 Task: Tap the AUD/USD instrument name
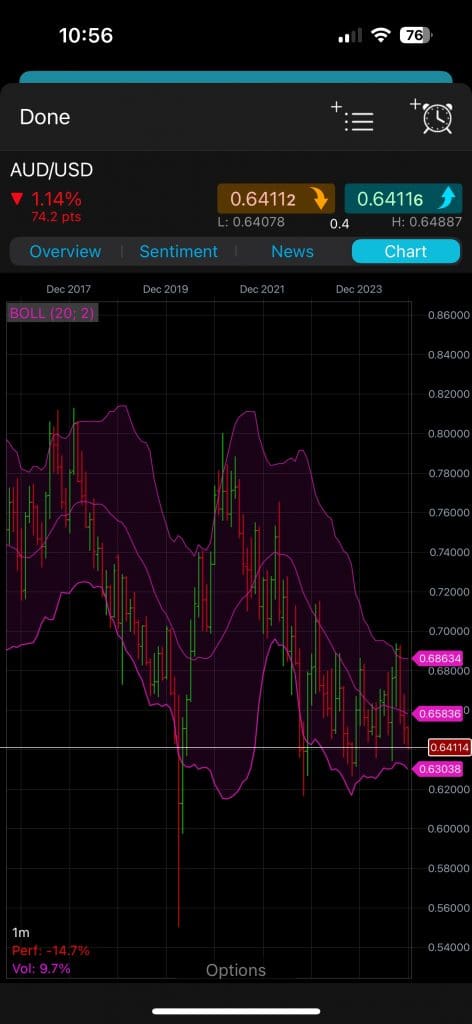[x=52, y=170]
